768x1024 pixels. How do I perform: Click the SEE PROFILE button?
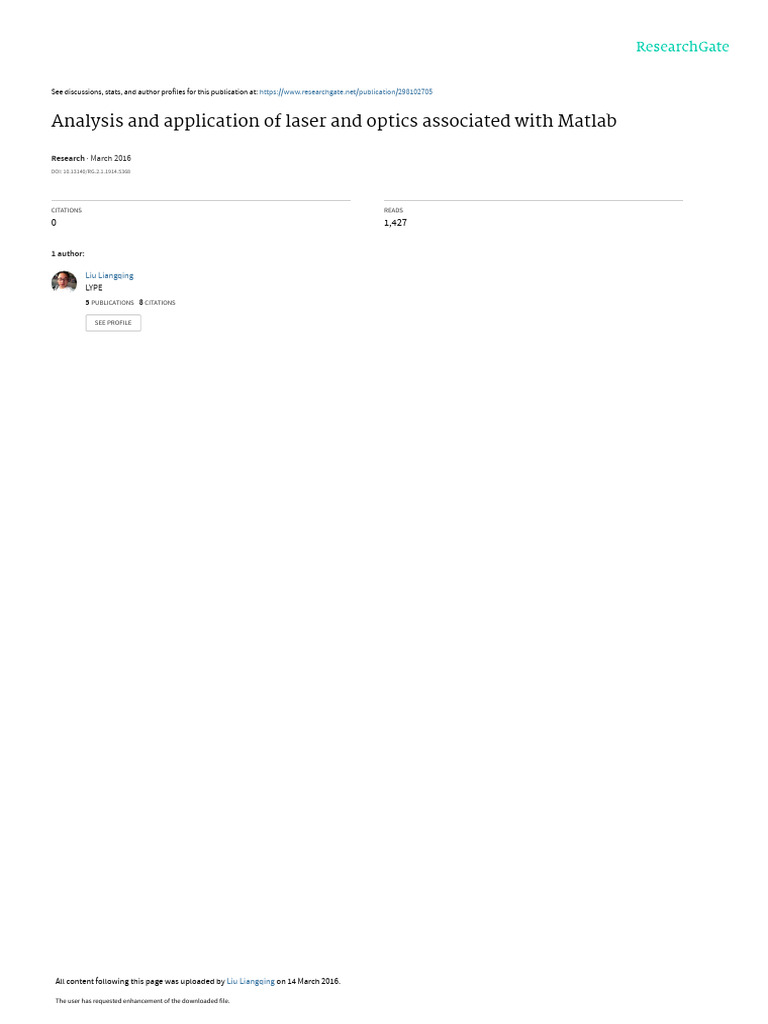click(113, 323)
